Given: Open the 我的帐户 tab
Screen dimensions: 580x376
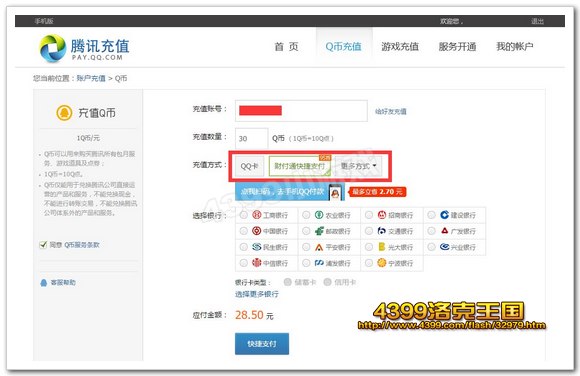Looking at the screenshot, I should 515,47.
